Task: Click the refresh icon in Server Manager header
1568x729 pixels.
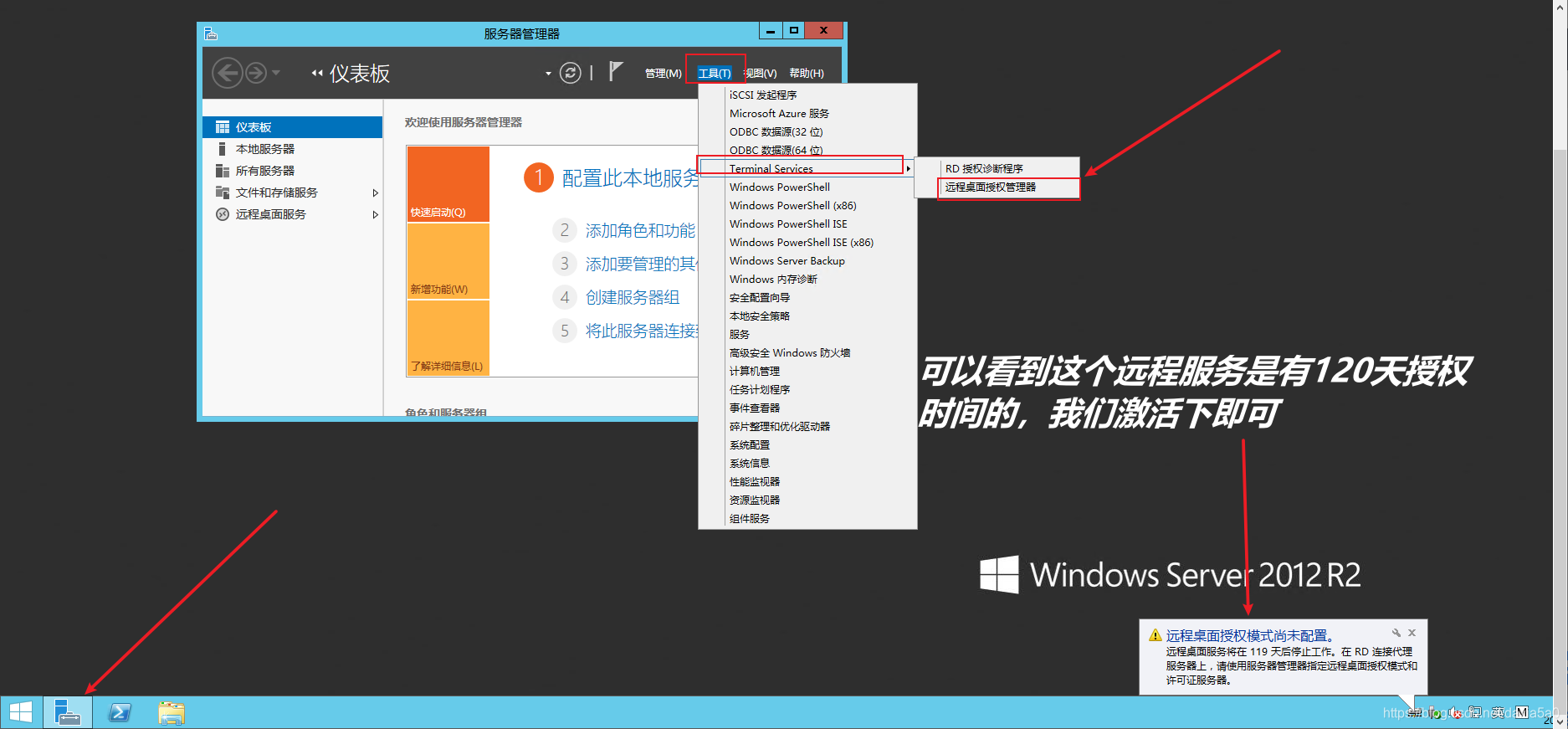Action: pos(571,73)
